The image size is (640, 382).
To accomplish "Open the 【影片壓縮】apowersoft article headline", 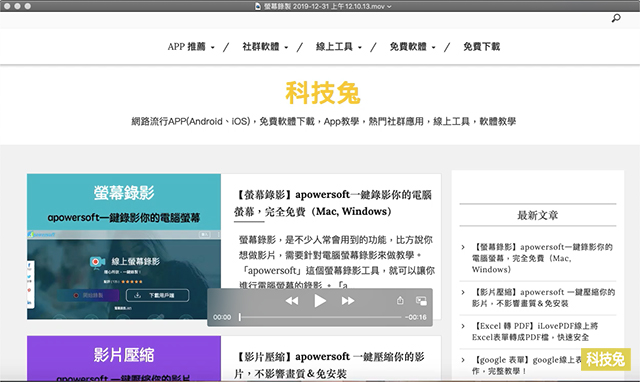I will pyautogui.click(x=329, y=365).
